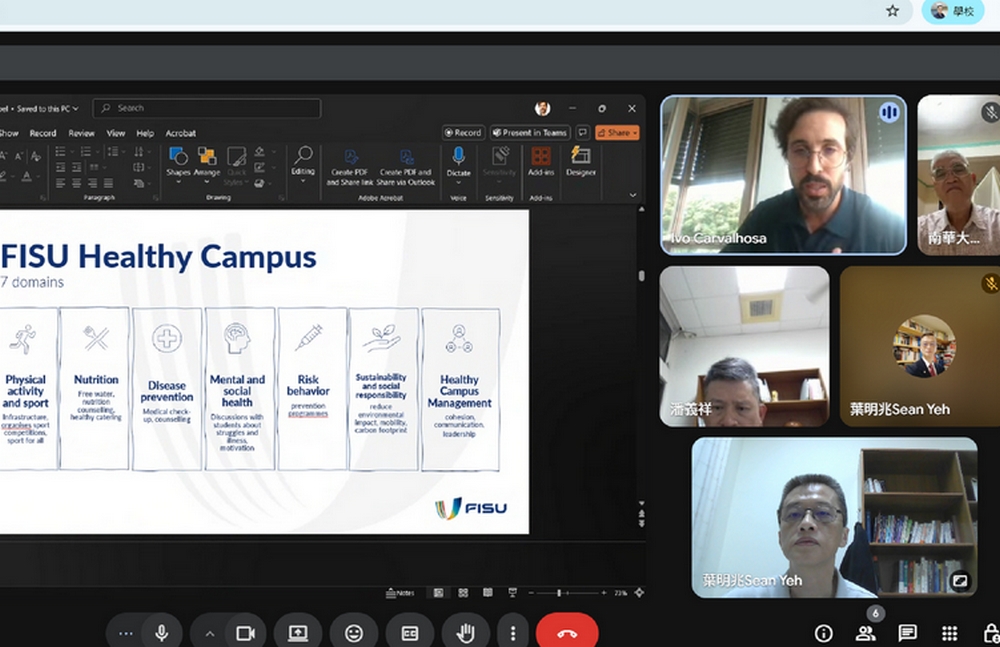
Task: Open the numbered list button
Action: coord(85,152)
